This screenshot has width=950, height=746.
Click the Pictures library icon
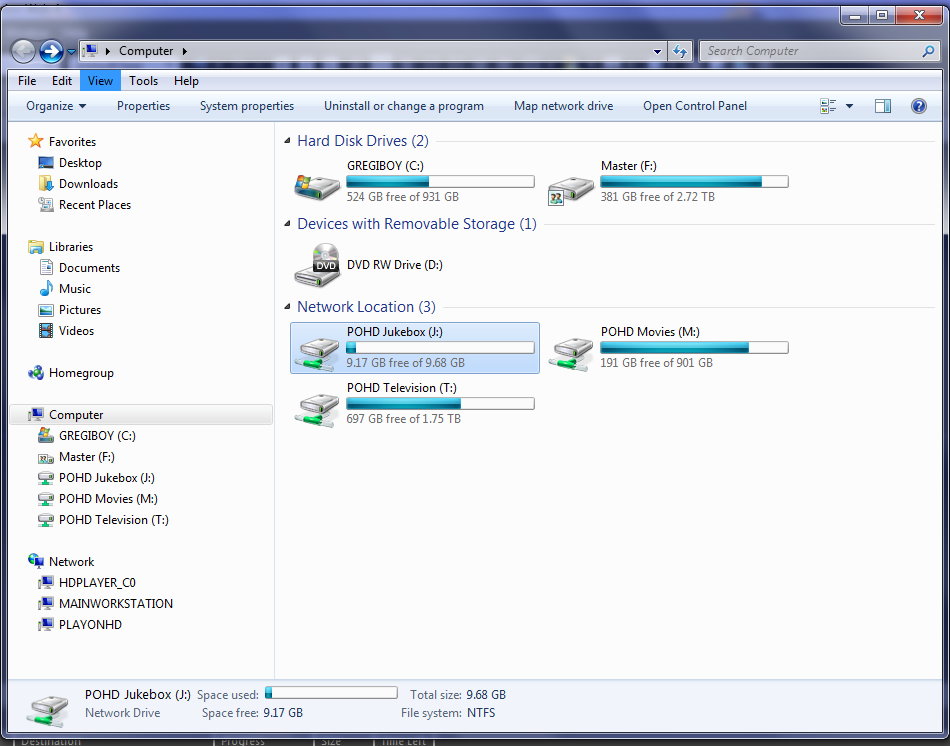46,310
